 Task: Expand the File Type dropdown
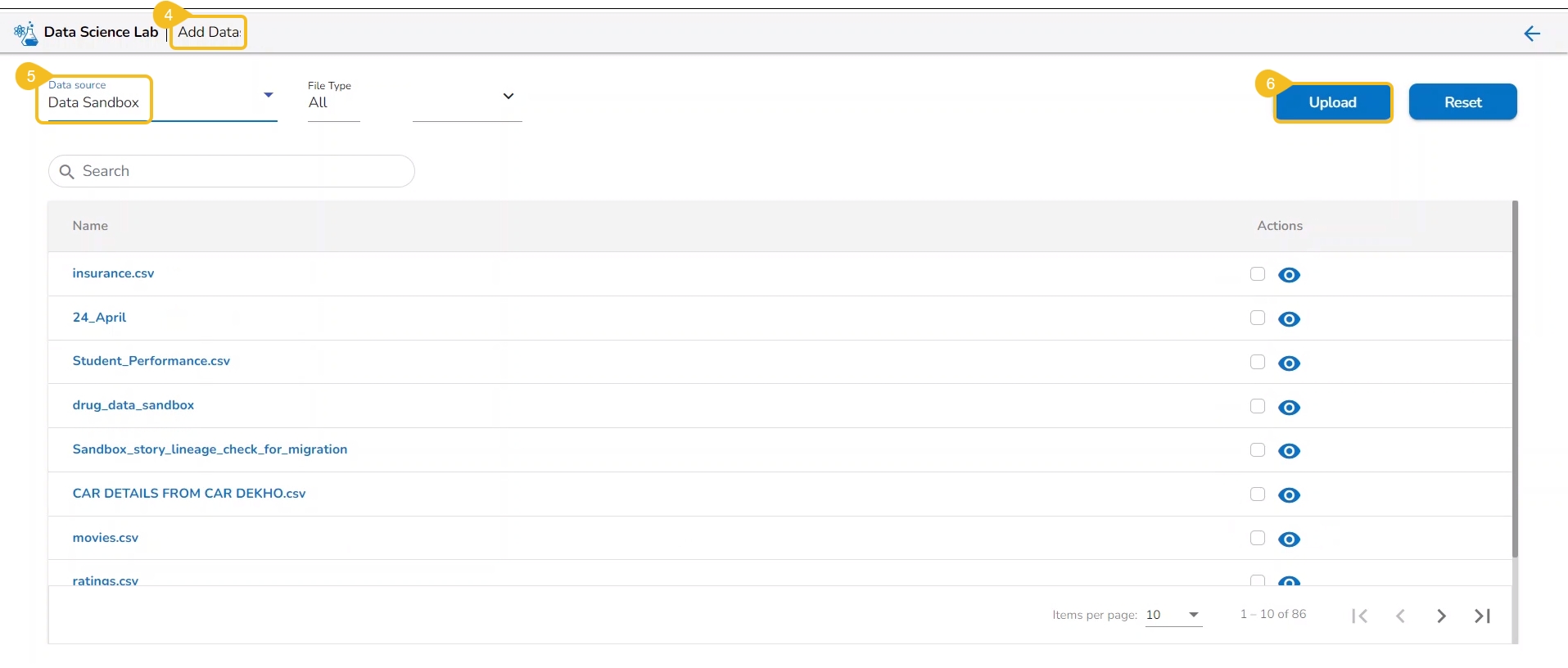508,97
